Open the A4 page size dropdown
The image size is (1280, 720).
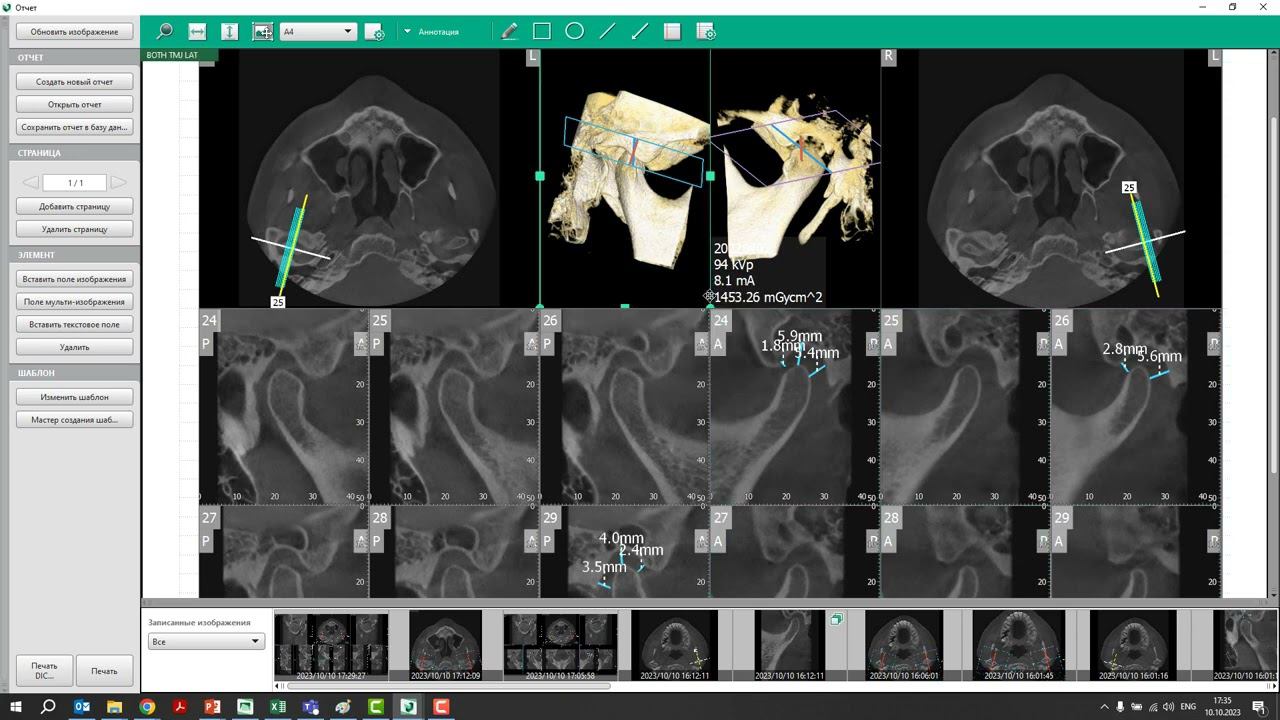318,32
